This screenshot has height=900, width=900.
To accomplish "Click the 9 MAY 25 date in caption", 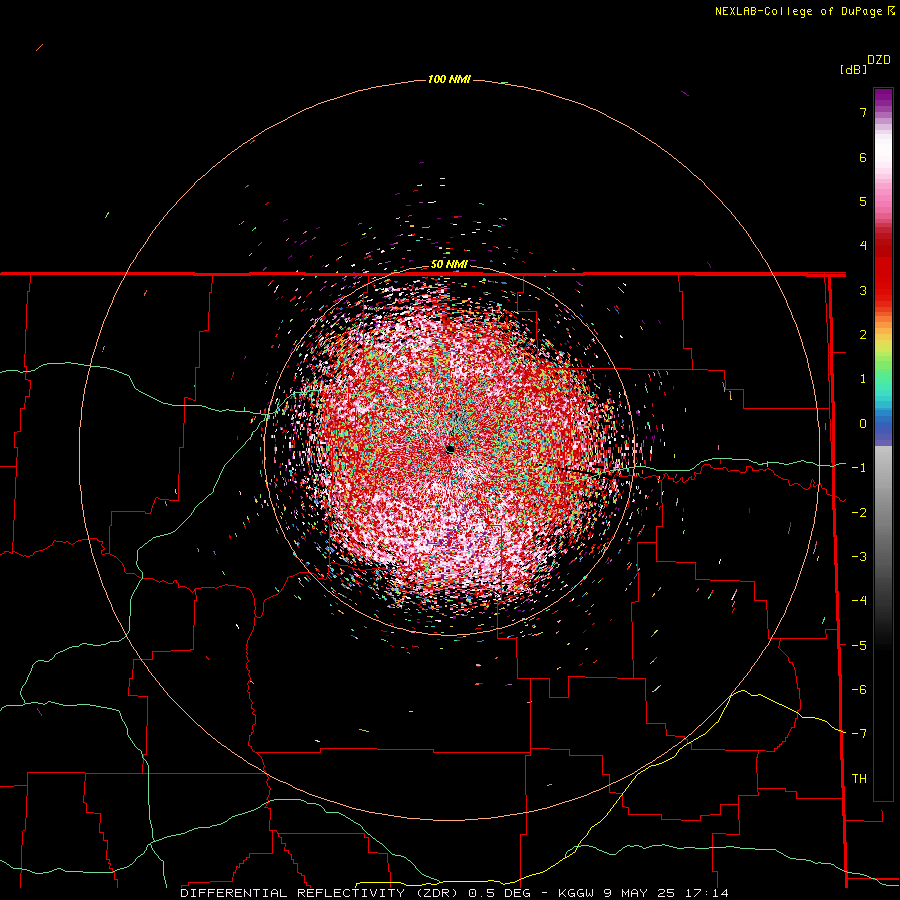I will 640,893.
